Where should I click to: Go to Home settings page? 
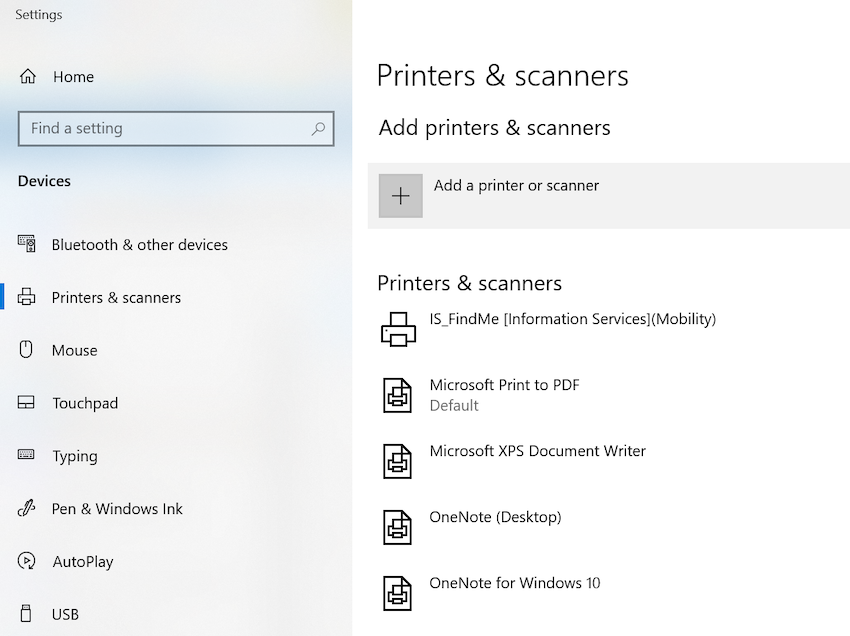click(x=73, y=77)
